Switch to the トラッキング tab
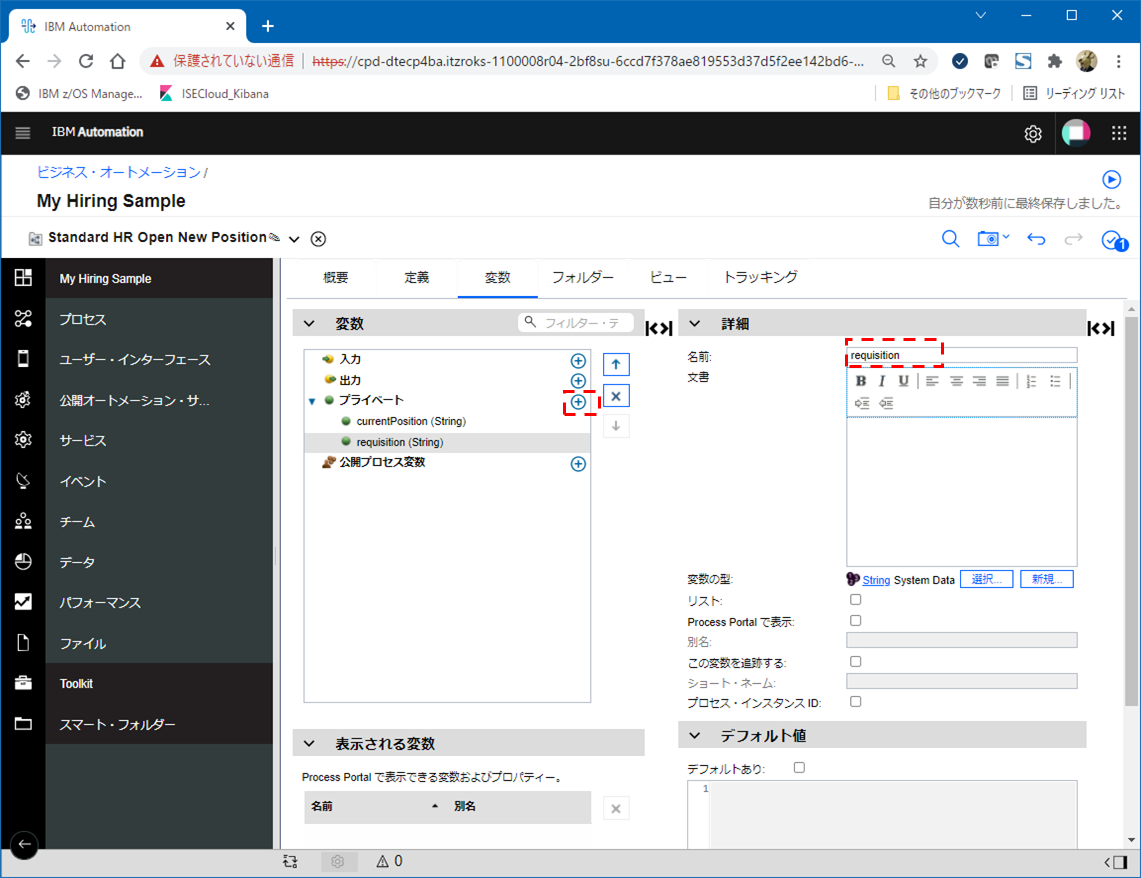 click(x=760, y=278)
